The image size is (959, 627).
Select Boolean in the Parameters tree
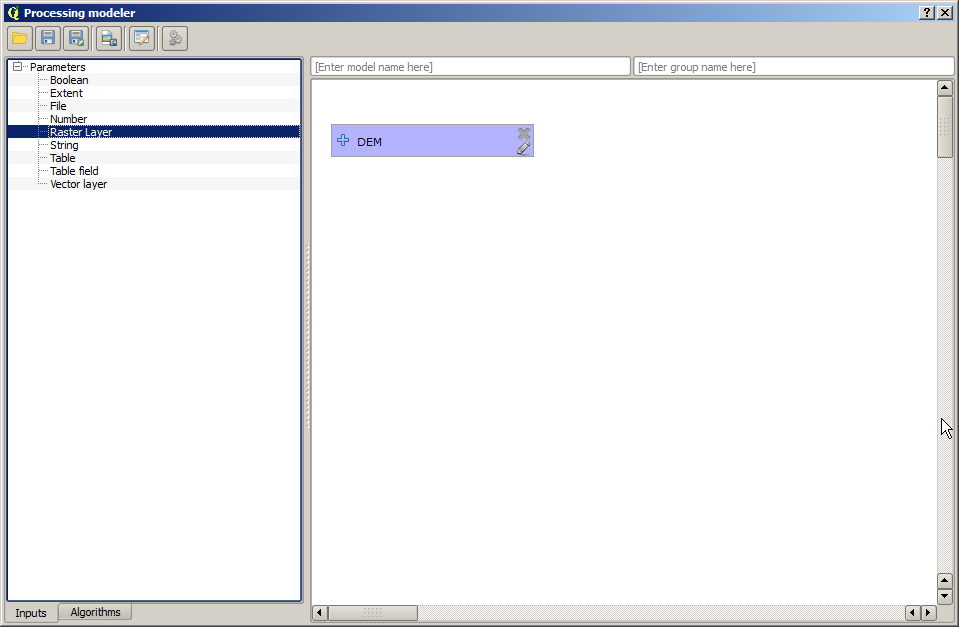tap(69, 80)
